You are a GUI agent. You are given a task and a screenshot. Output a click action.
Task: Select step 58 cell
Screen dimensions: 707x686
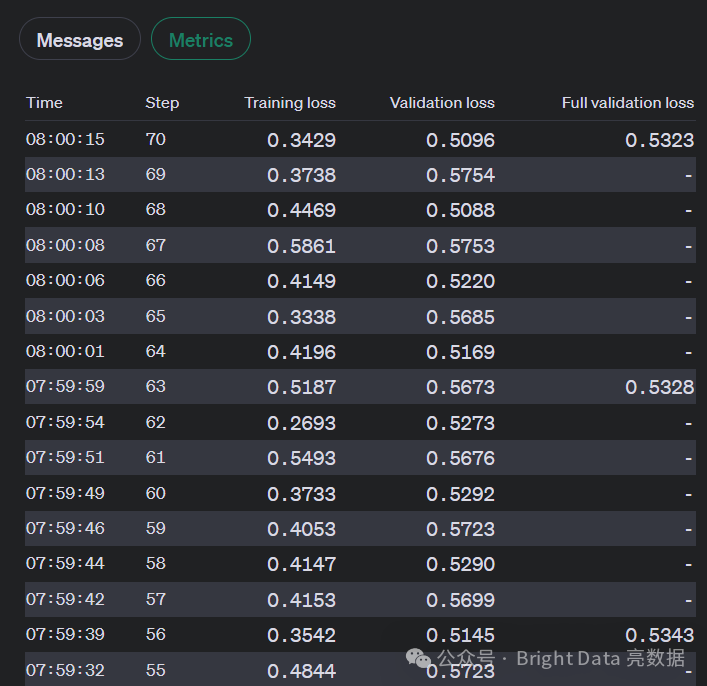coord(156,563)
